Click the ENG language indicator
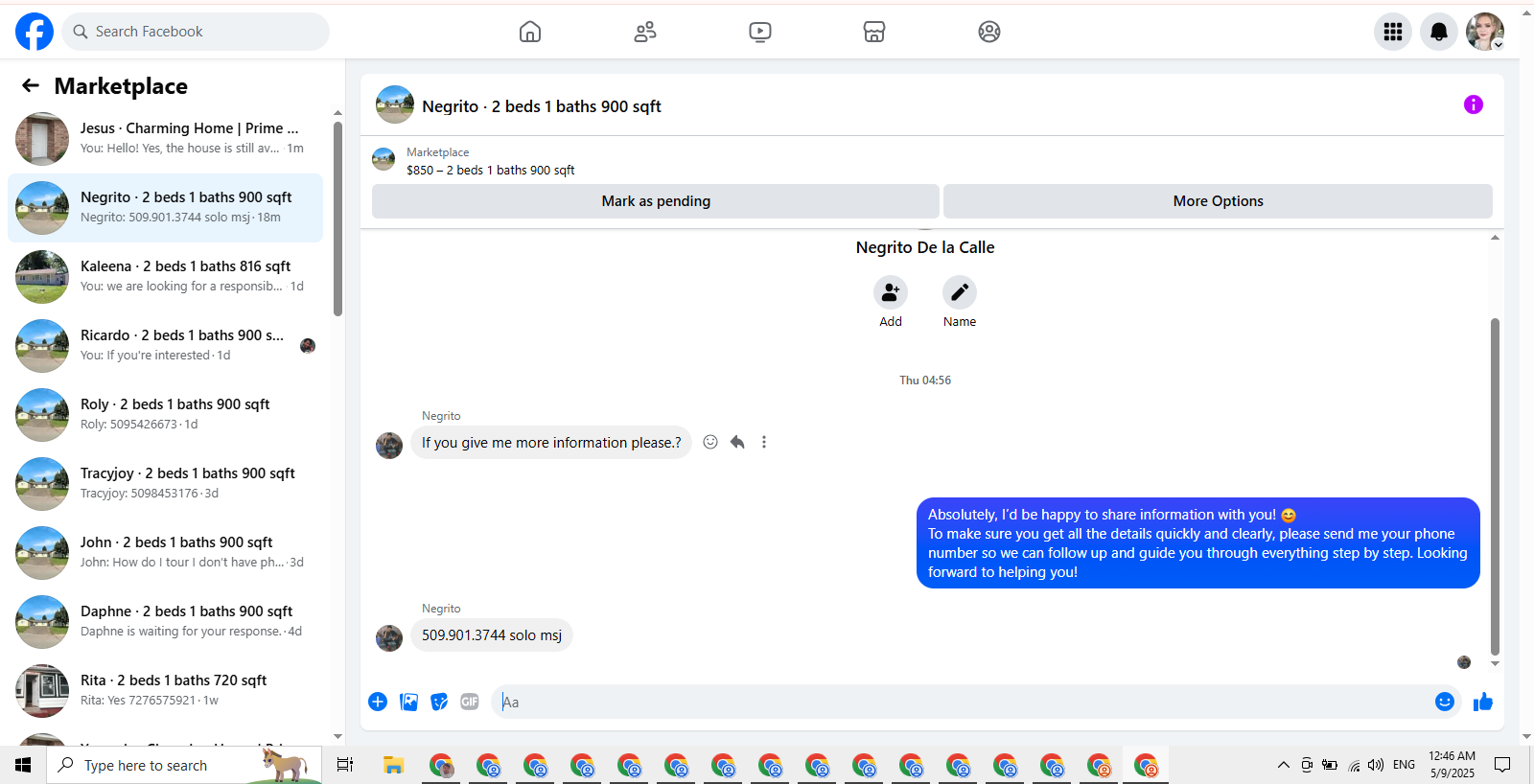The width and height of the screenshot is (1534, 784). pos(1405,765)
